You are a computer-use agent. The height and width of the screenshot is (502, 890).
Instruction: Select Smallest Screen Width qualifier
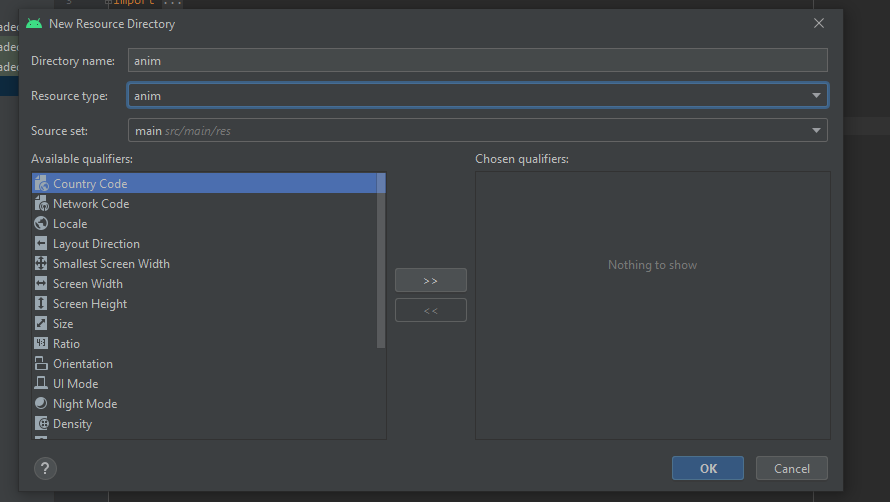(x=204, y=263)
